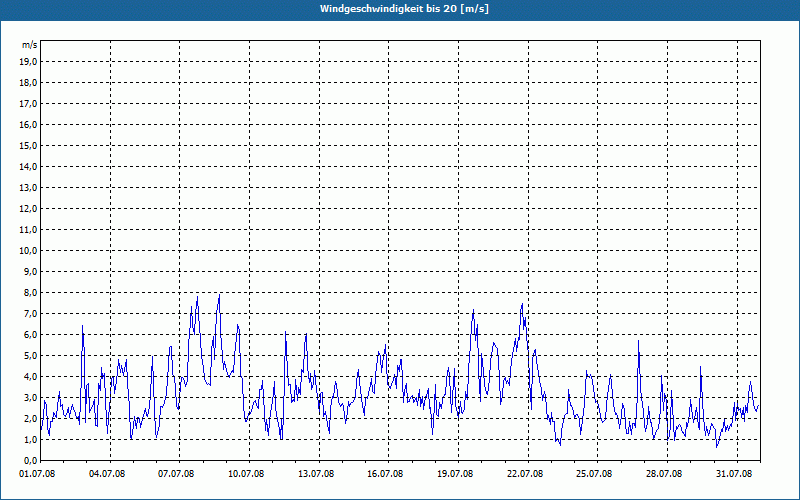
Task: Click the 11,0 y-axis label
Action: click(x=29, y=230)
